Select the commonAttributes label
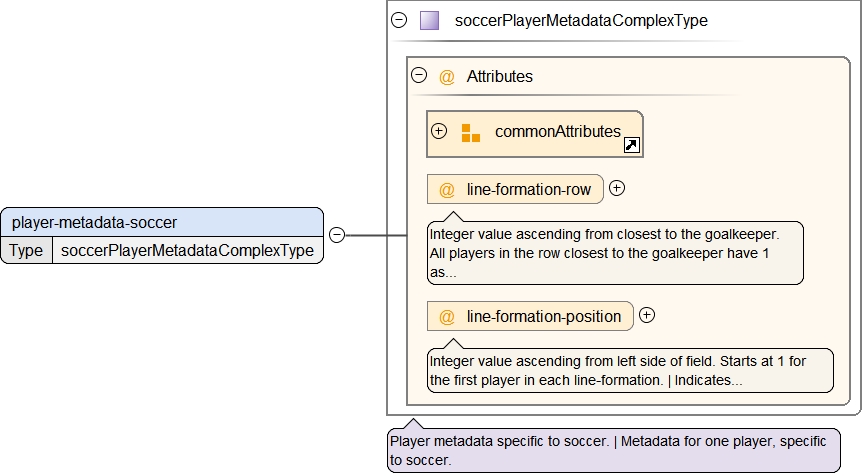 click(x=557, y=132)
